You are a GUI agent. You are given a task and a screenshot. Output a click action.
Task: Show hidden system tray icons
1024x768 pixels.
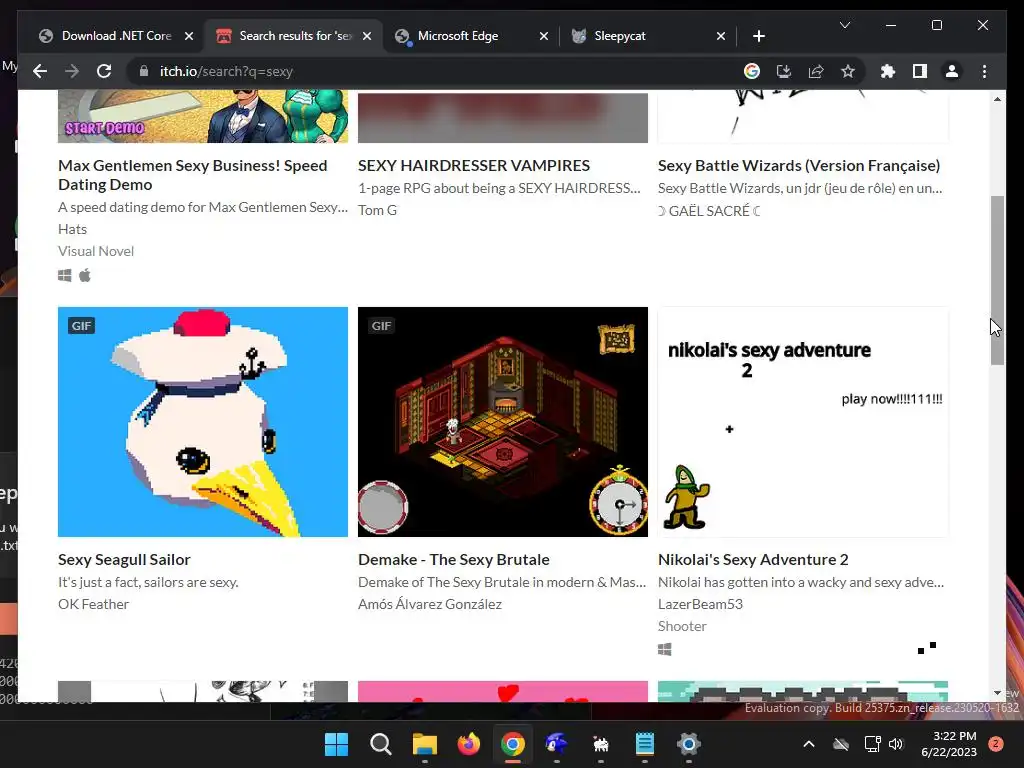pos(808,744)
